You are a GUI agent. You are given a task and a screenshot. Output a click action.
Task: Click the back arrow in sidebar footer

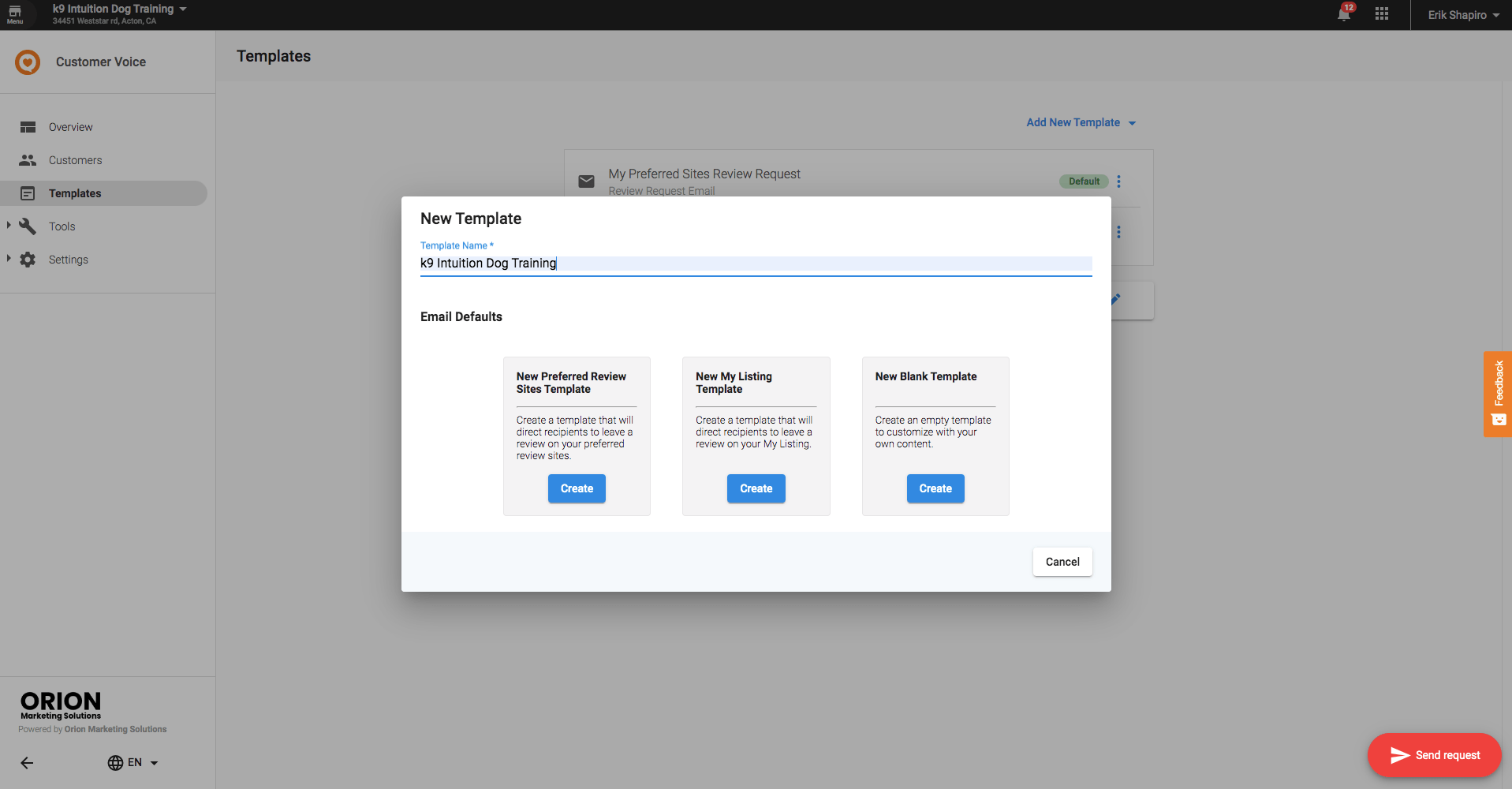coord(27,763)
